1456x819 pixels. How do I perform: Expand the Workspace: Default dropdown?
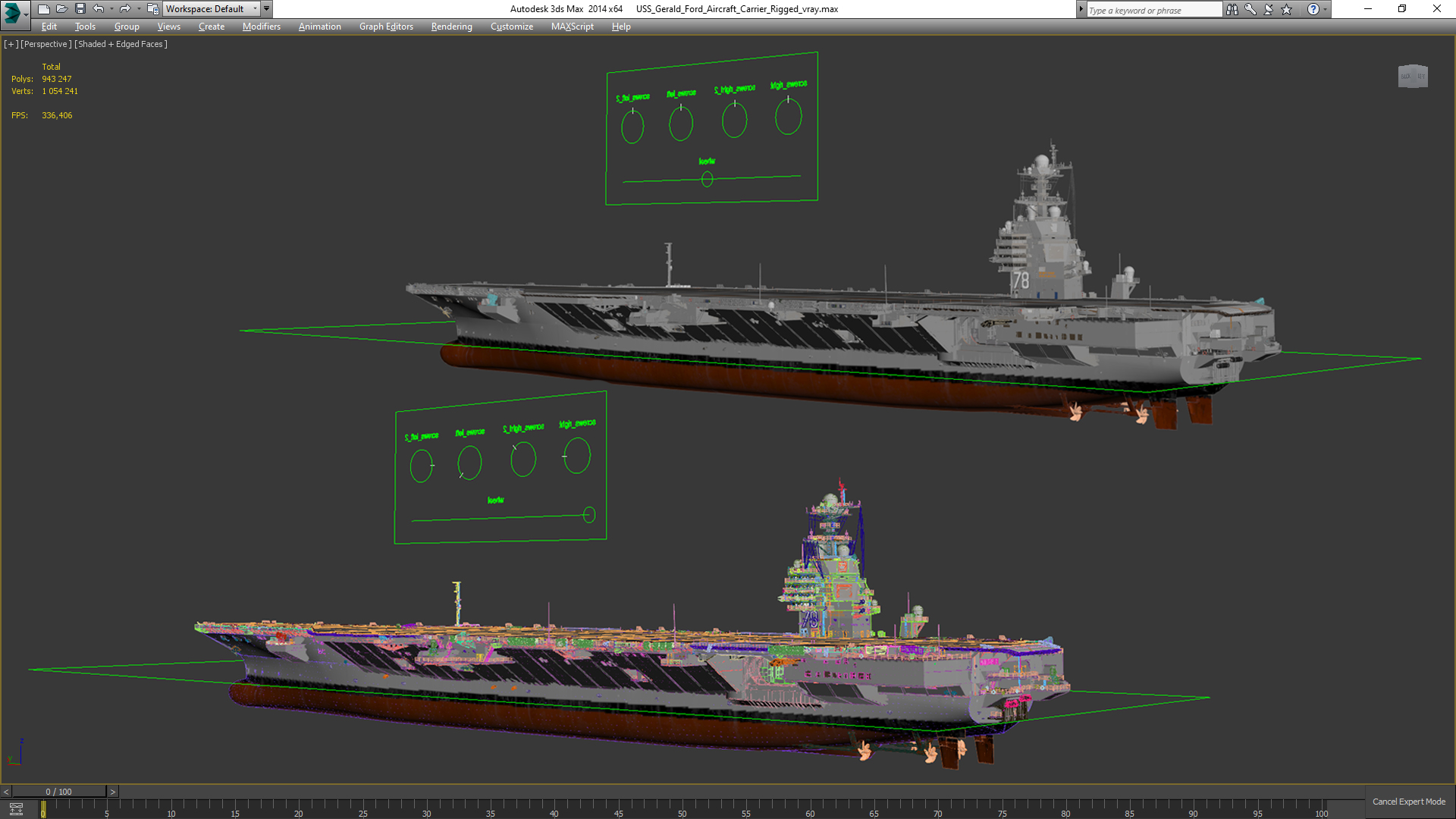tap(211, 9)
